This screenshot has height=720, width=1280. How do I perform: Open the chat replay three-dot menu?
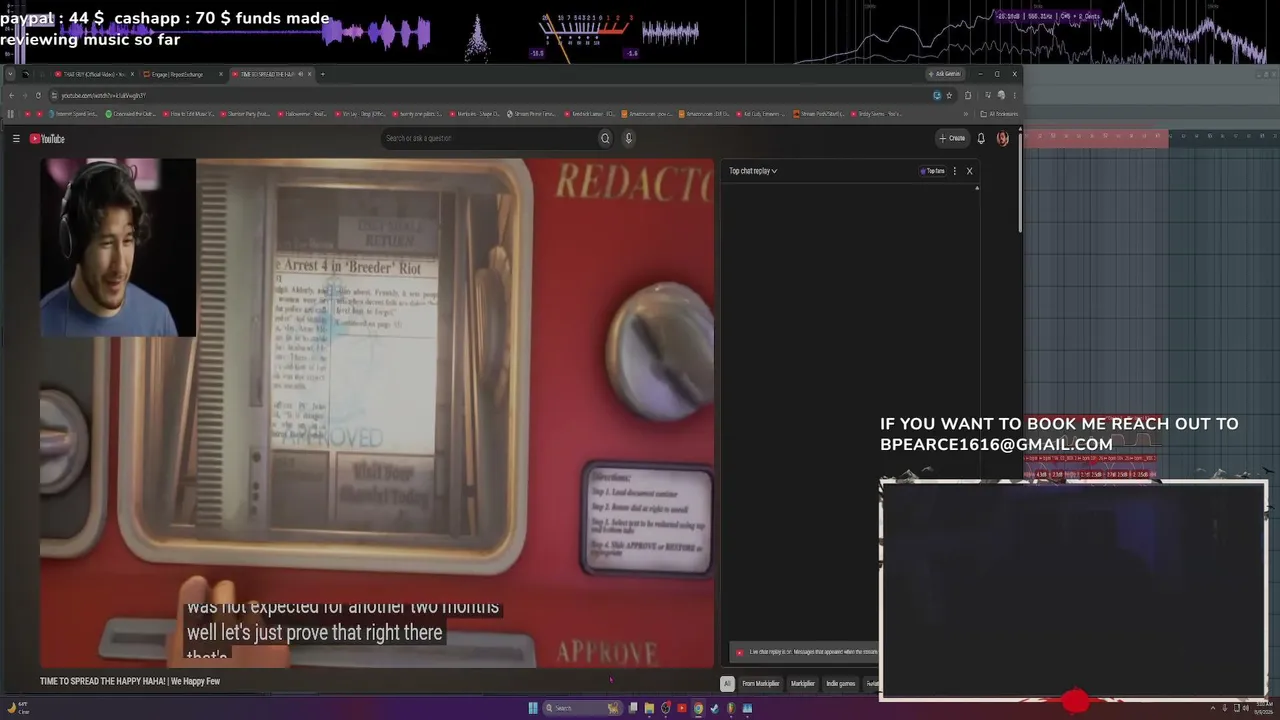[955, 171]
